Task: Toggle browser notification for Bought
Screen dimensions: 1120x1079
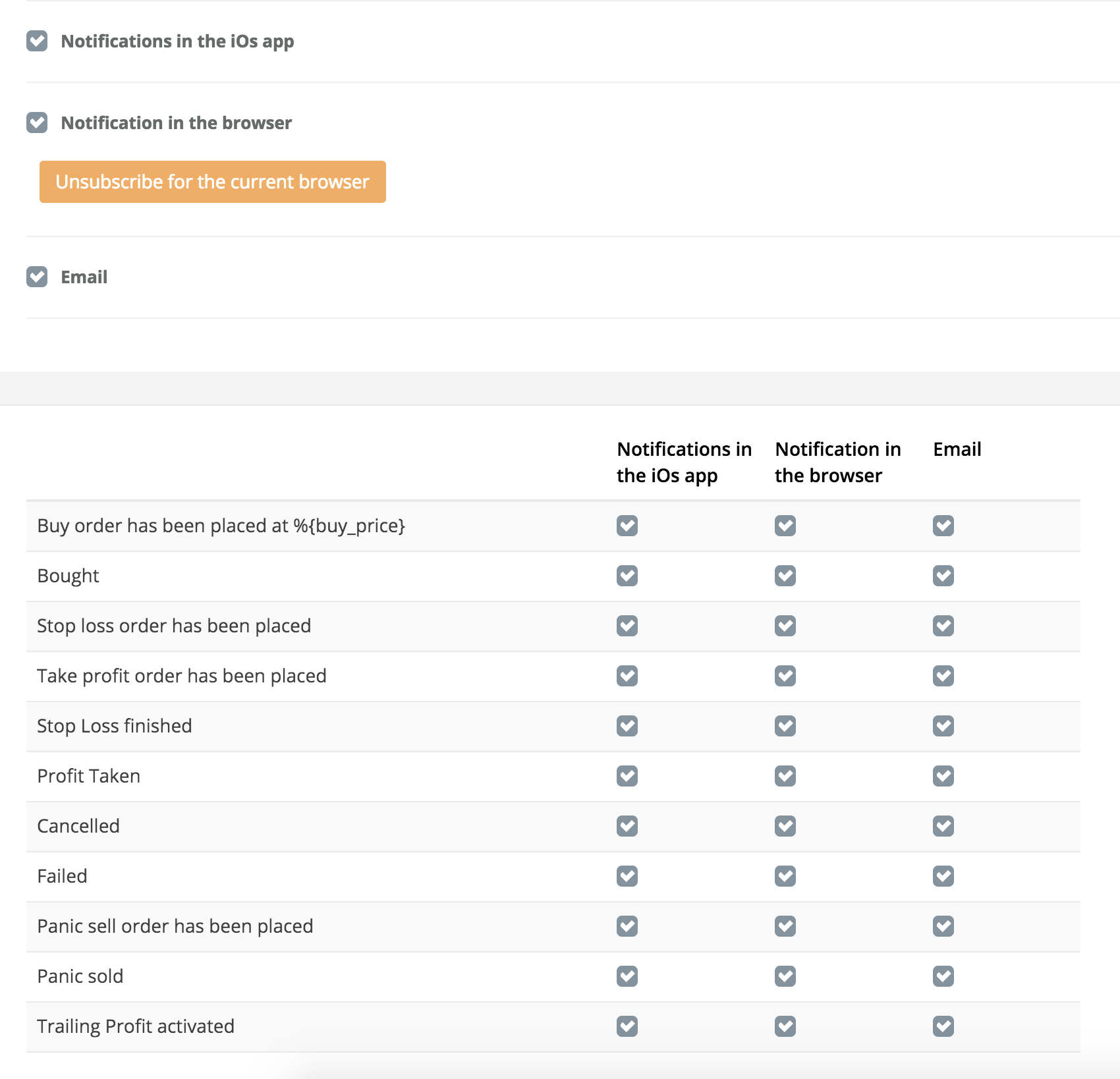Action: [785, 576]
